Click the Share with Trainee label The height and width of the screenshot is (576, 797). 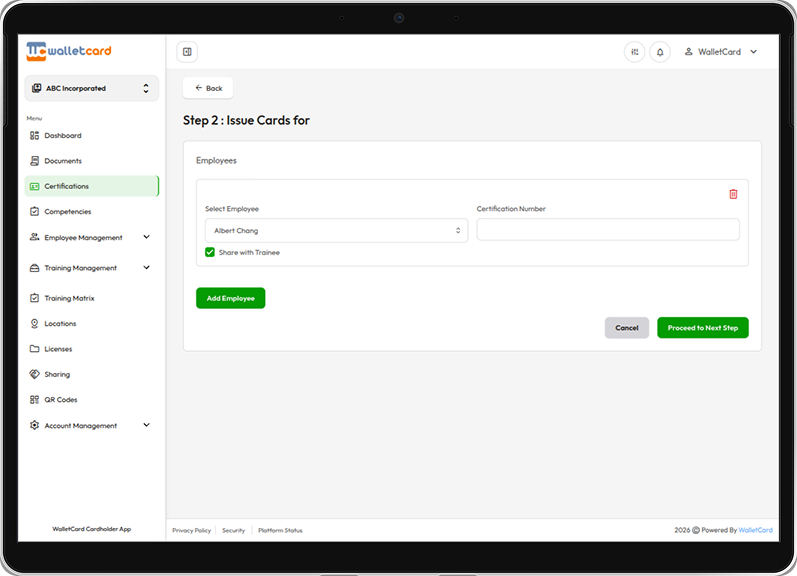click(249, 252)
